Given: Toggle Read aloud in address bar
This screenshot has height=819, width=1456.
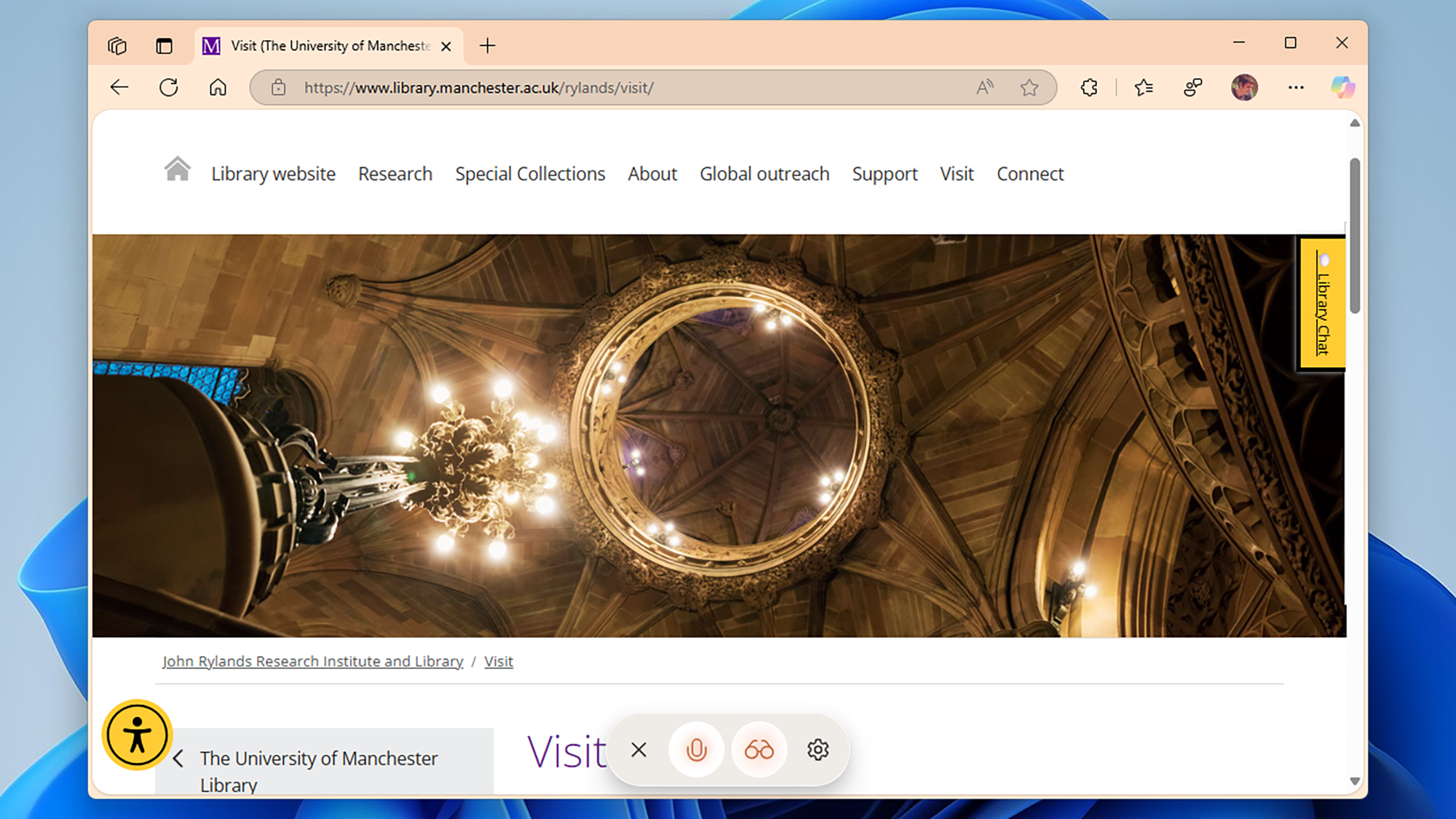Looking at the screenshot, I should 984,87.
